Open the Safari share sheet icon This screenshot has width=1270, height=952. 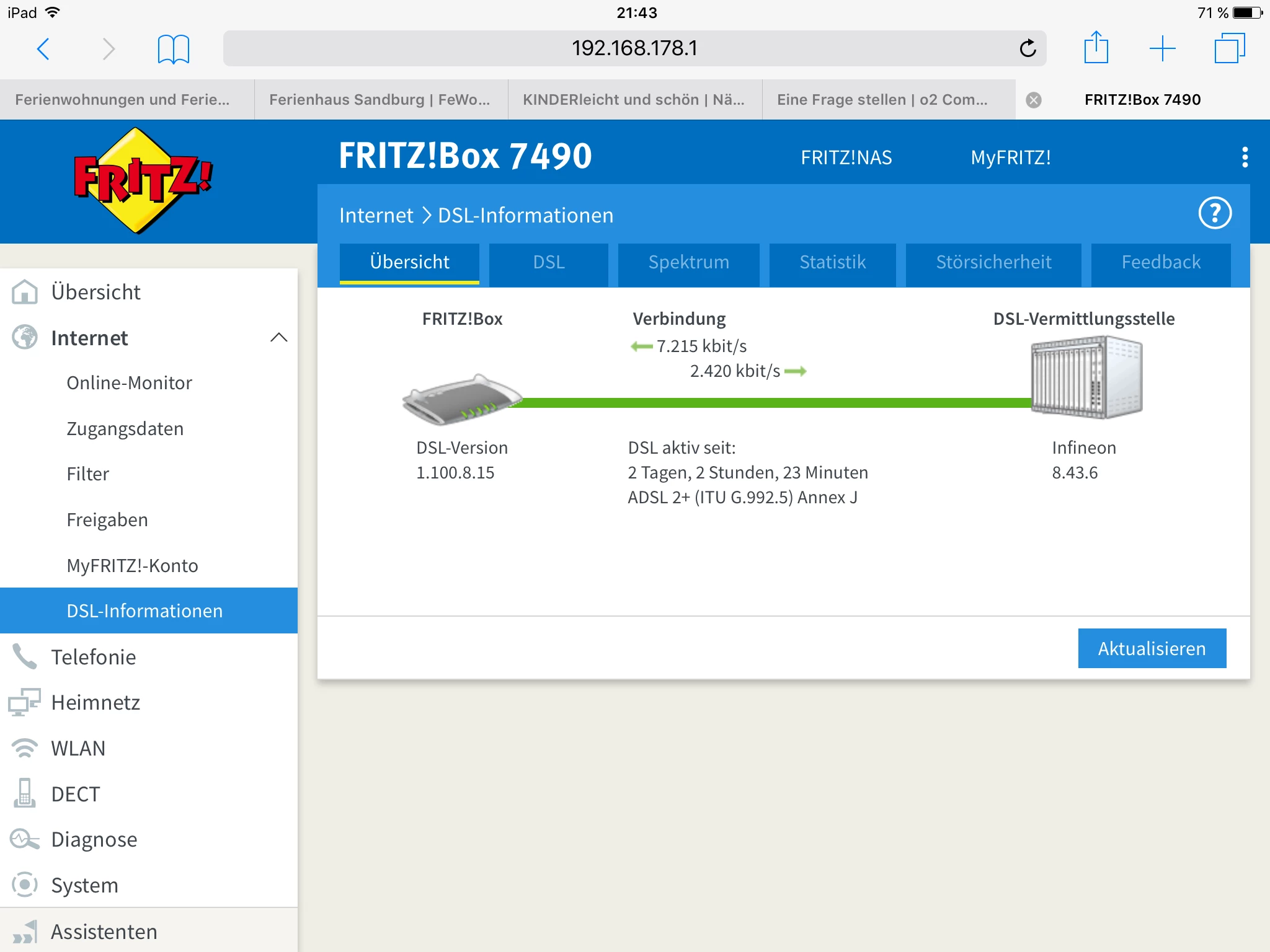pyautogui.click(x=1096, y=48)
